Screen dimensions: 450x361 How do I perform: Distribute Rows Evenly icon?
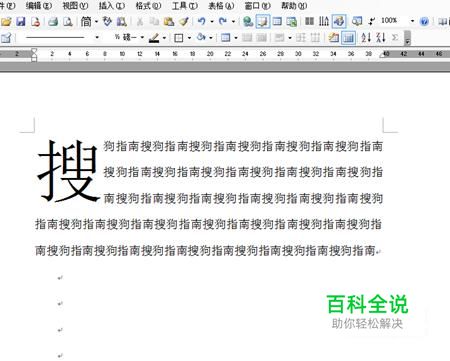301,37
